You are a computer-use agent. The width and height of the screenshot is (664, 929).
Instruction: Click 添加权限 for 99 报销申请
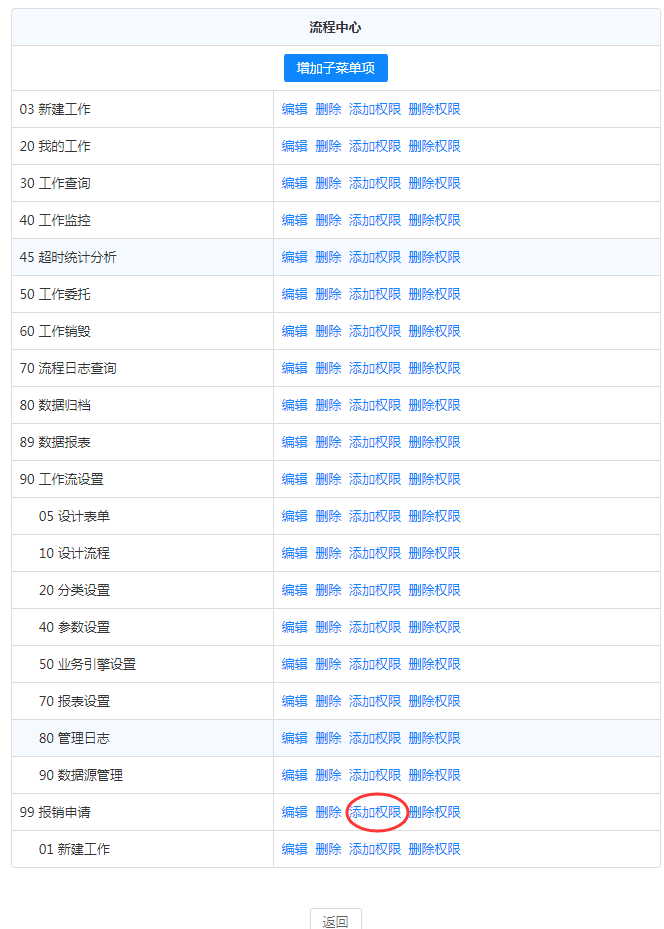[375, 812]
